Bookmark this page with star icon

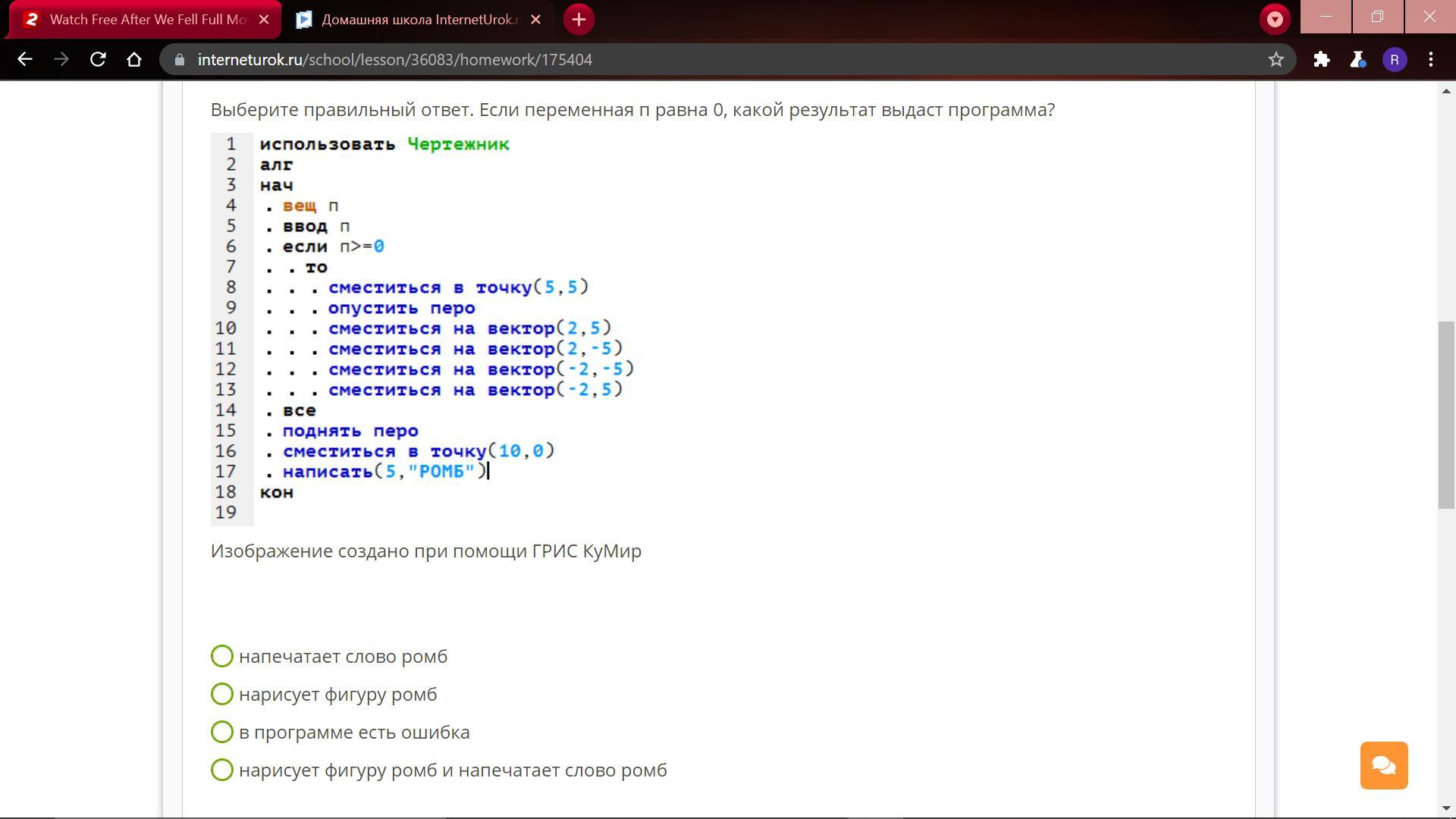[1276, 59]
